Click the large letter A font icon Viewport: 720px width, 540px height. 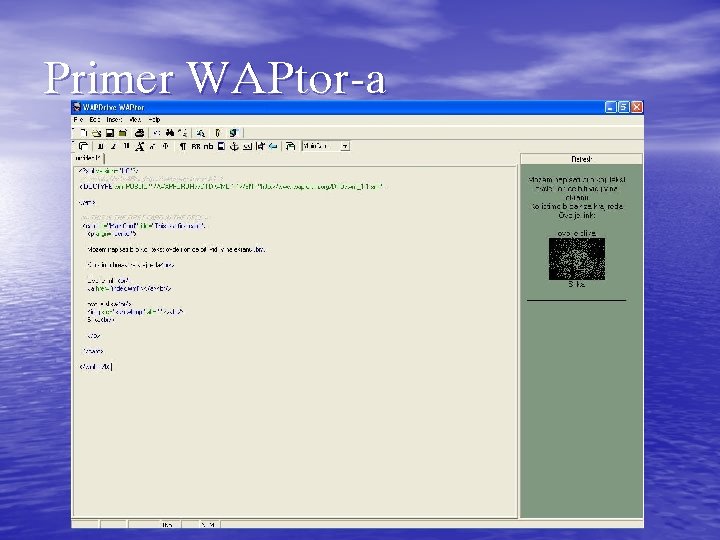point(140,146)
